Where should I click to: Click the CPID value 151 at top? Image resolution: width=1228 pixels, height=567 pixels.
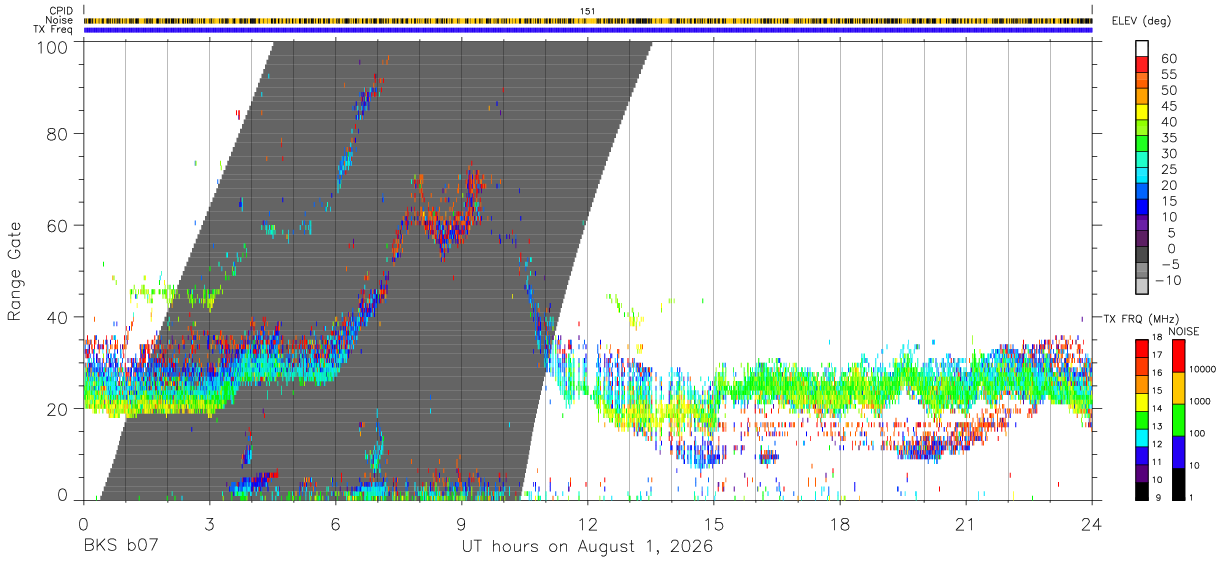click(587, 11)
